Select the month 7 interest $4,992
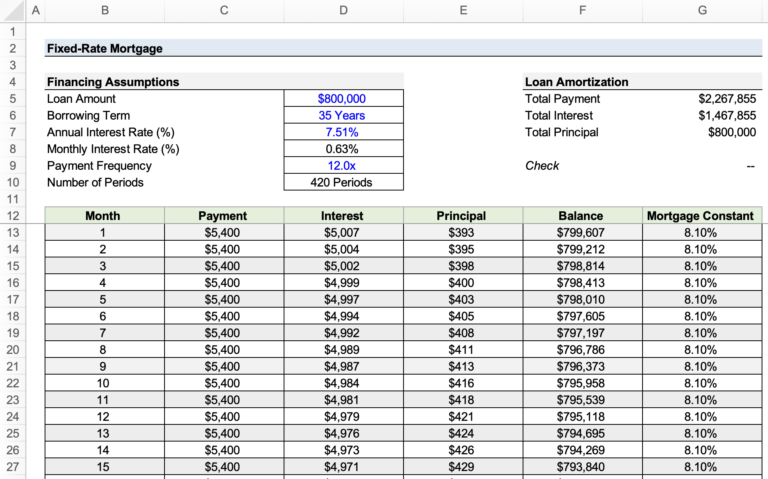This screenshot has width=768, height=479. (343, 333)
